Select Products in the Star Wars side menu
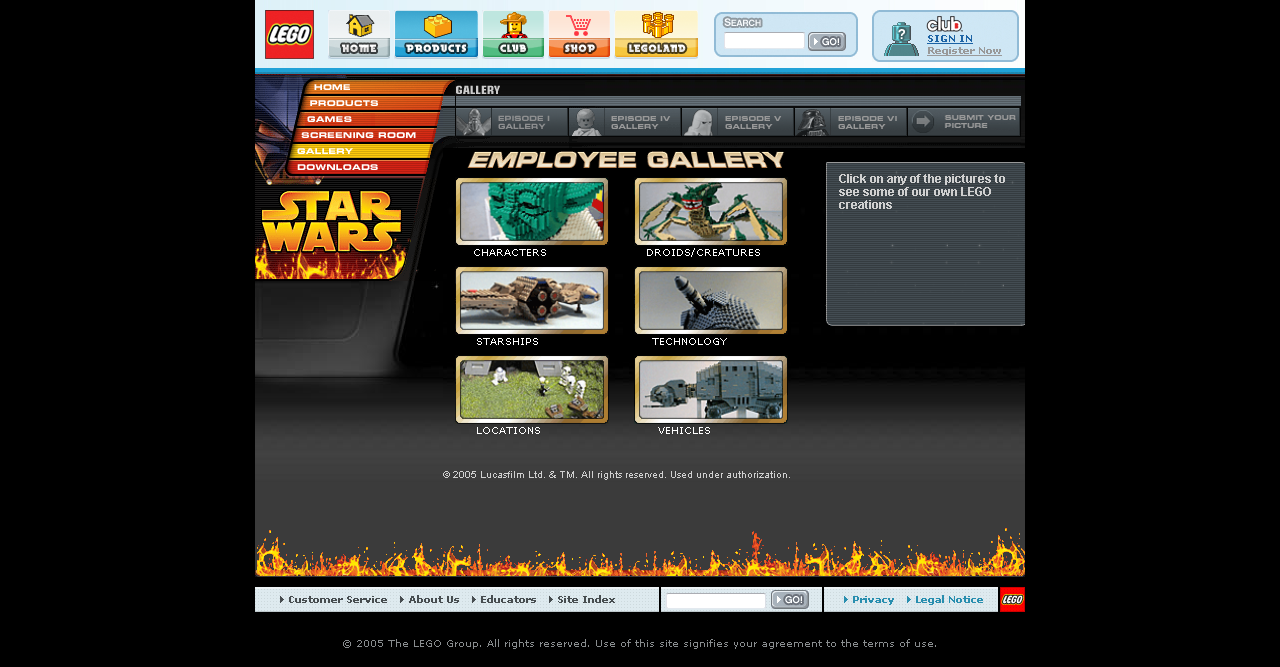The height and width of the screenshot is (667, 1280). pos(344,103)
